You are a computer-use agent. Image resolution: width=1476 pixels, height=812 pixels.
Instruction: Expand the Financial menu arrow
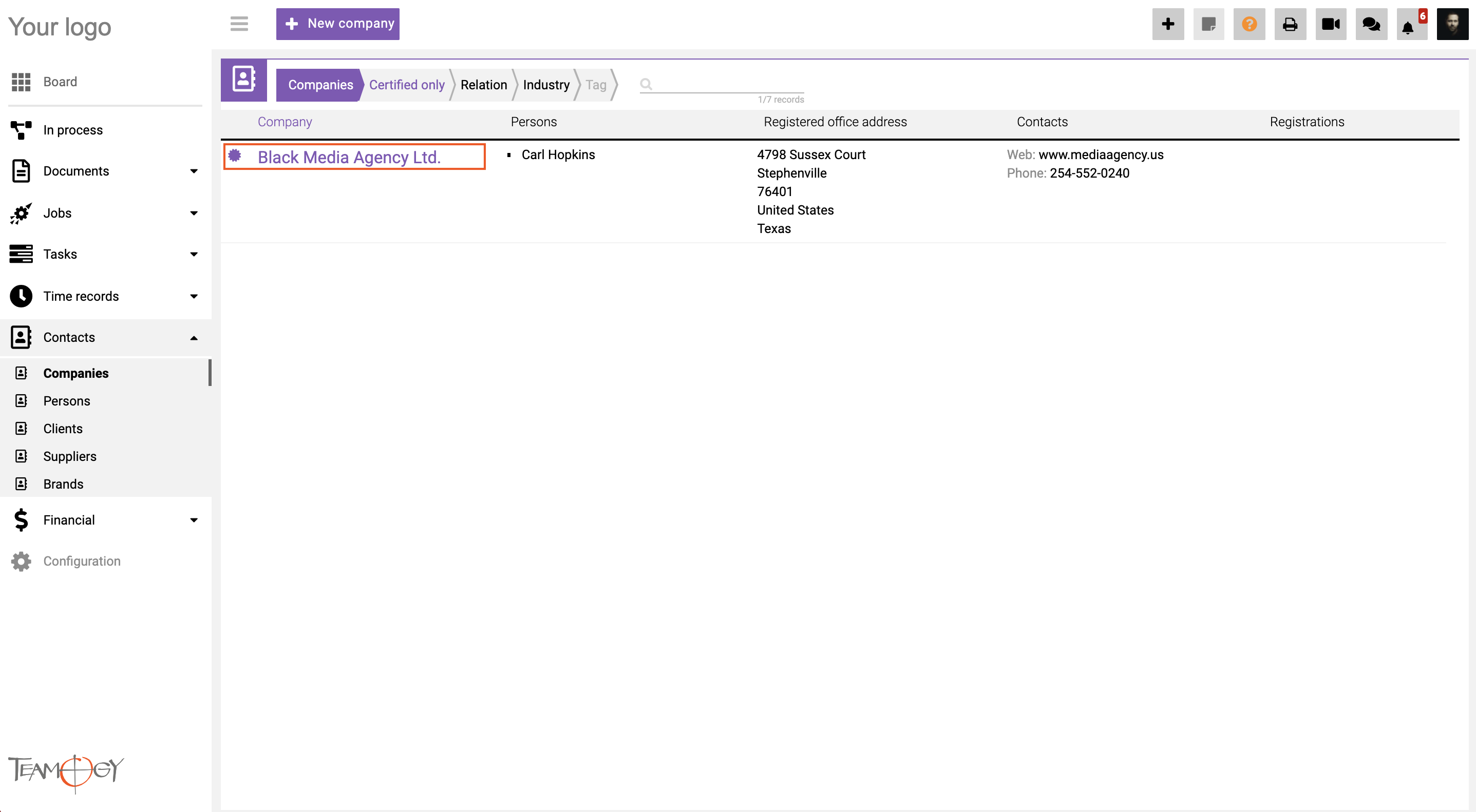click(x=194, y=520)
